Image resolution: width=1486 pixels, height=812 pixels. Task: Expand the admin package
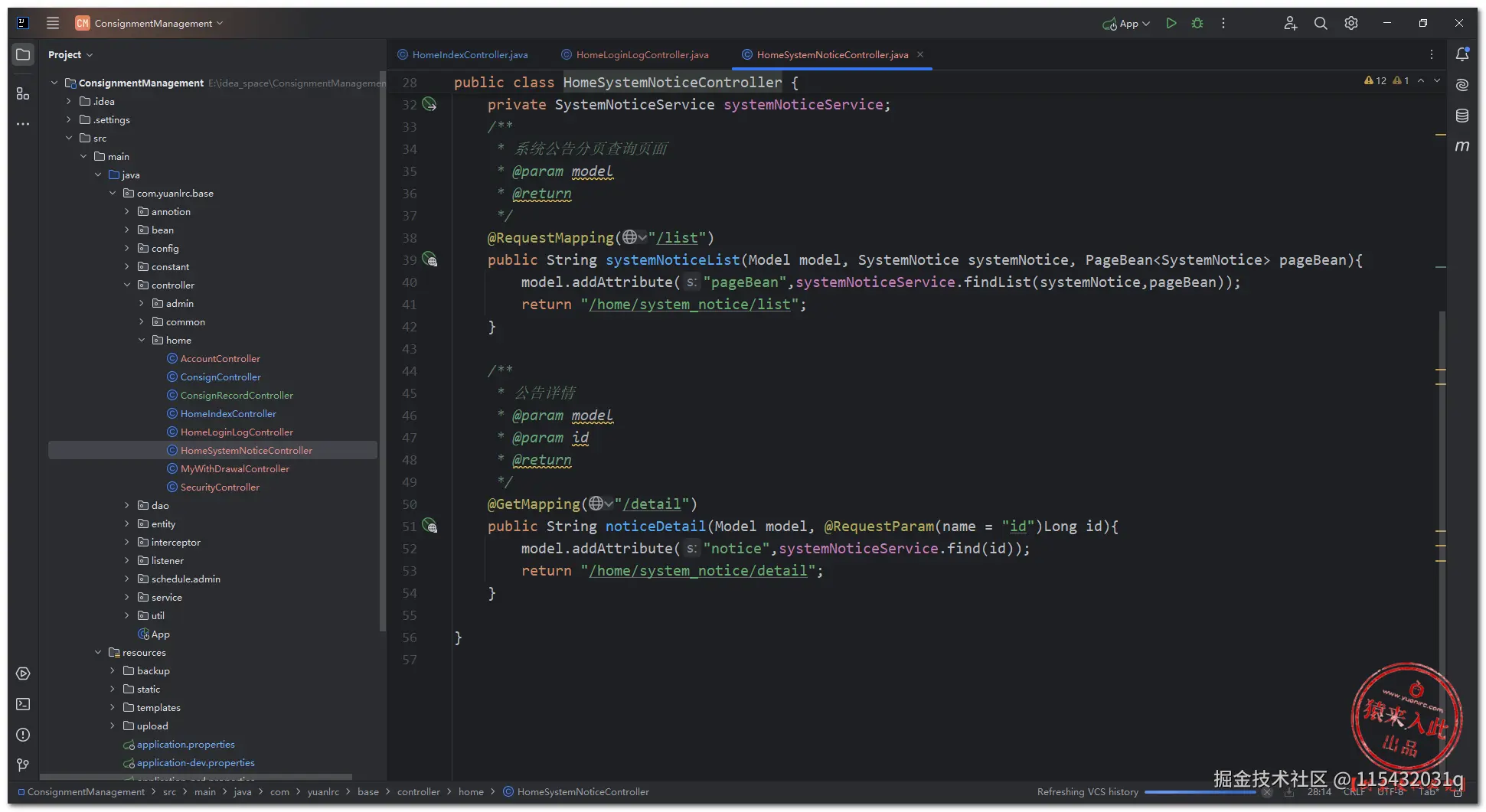[142, 303]
